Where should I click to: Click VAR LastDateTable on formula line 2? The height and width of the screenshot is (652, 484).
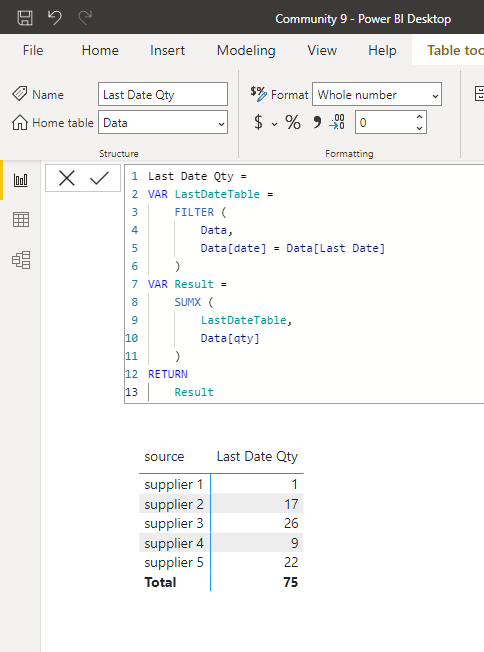coord(204,194)
